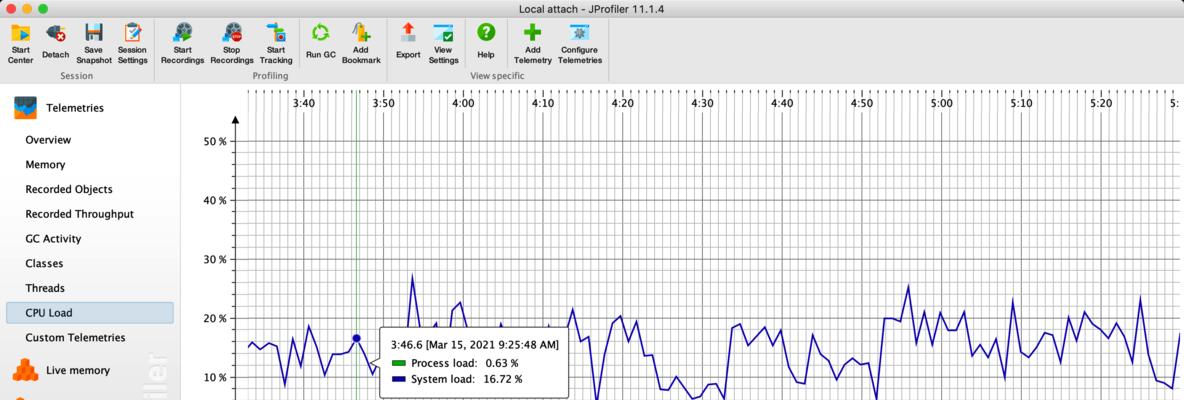Click the 5:20 time axis label

(x=1100, y=103)
